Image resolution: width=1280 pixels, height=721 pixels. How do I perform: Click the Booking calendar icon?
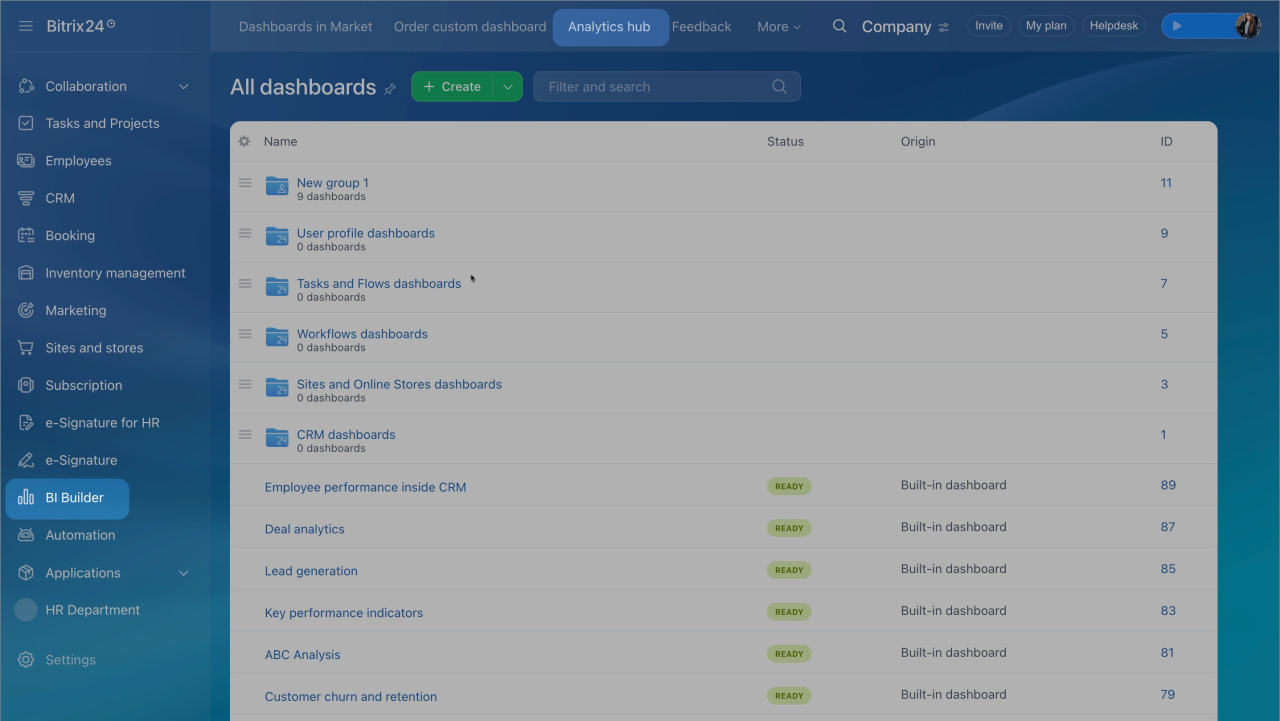pyautogui.click(x=26, y=235)
